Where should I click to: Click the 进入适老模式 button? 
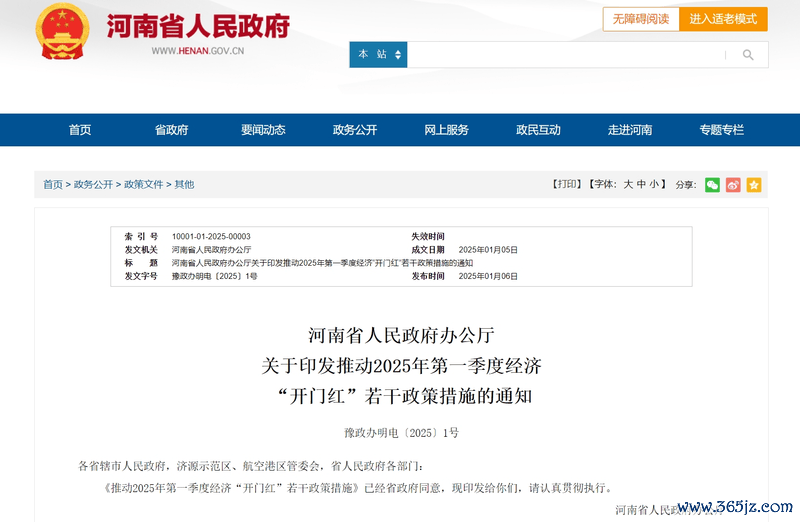723,19
